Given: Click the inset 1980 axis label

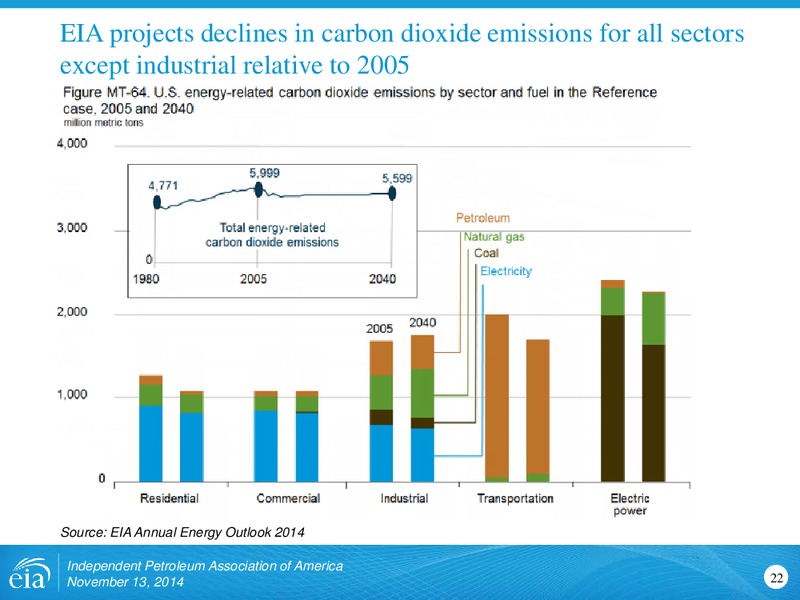Looking at the screenshot, I should click(146, 279).
